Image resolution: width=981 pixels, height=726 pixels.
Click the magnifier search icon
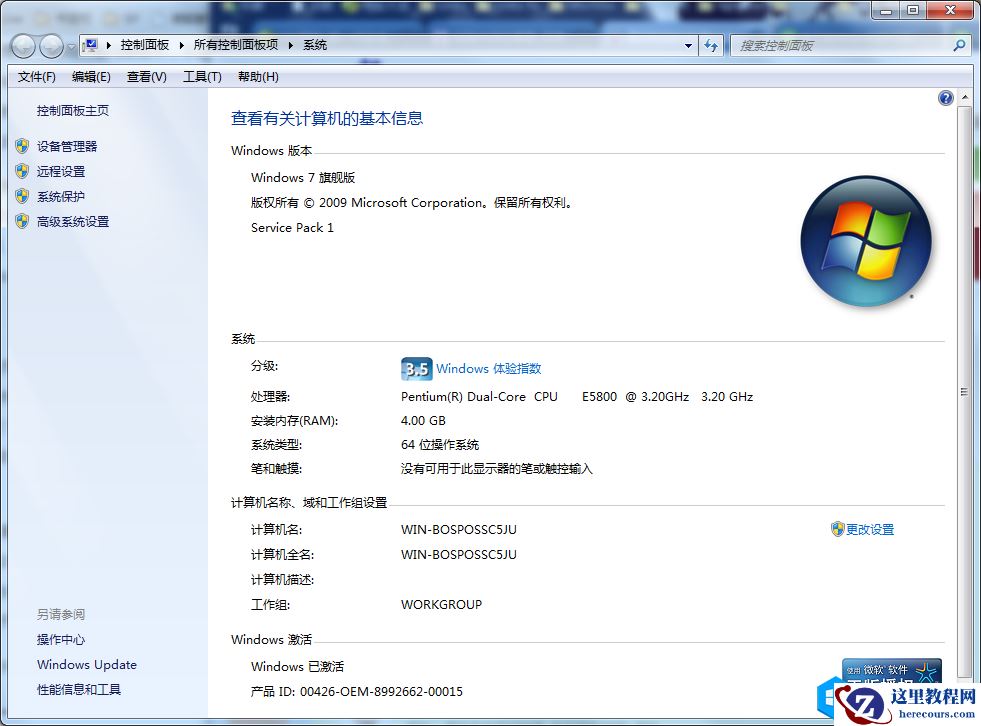pyautogui.click(x=959, y=45)
